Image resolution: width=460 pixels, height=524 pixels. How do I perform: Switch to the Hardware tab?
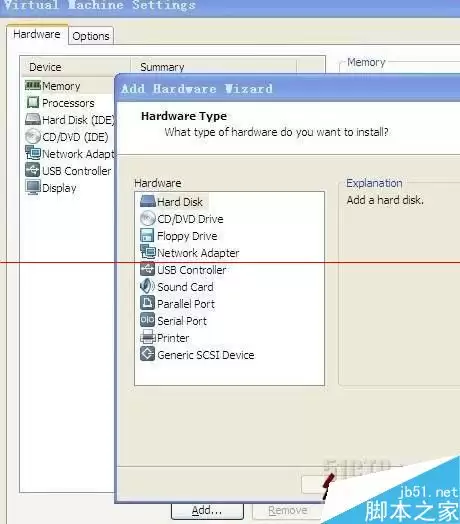37,34
